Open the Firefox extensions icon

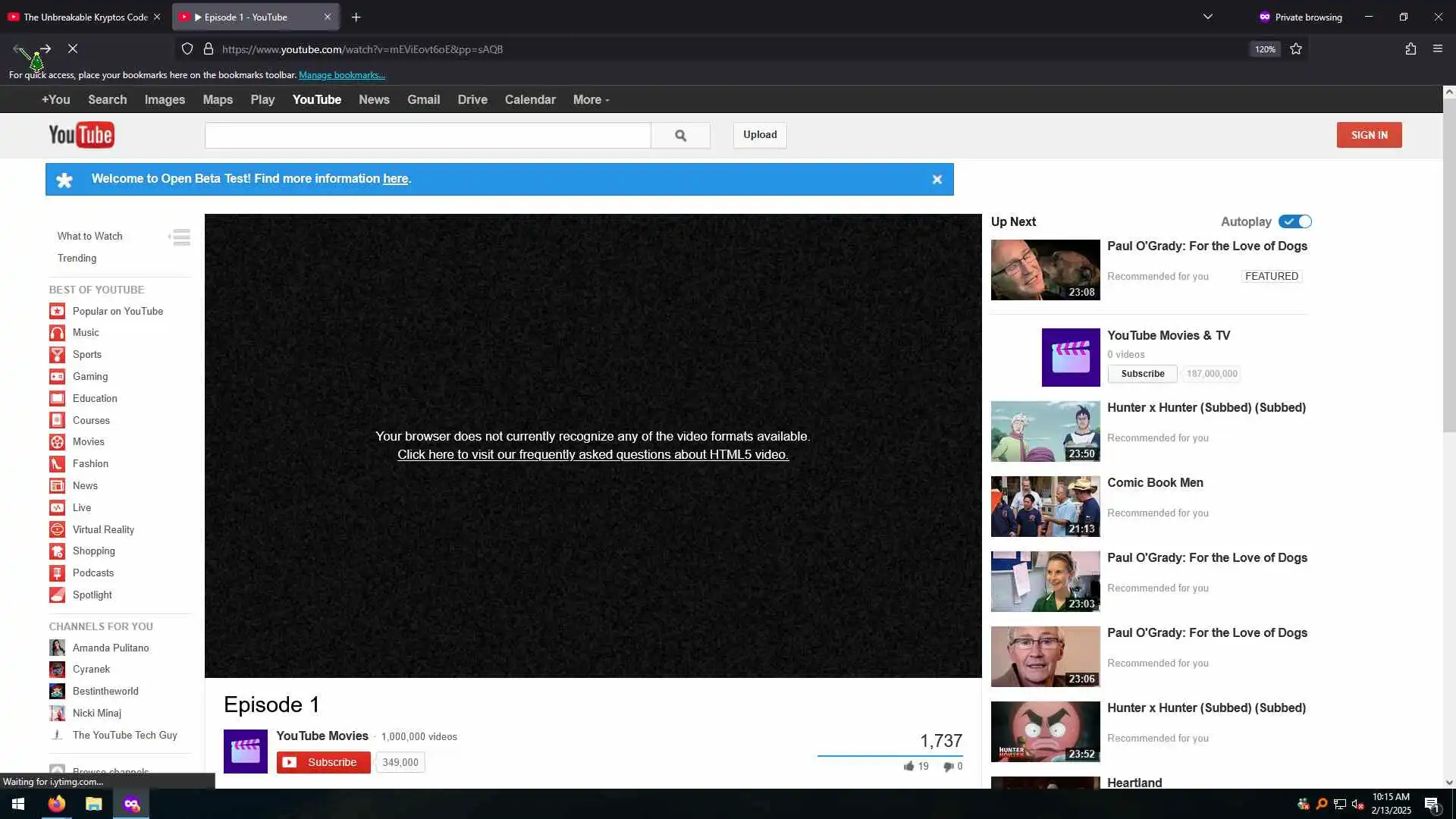[x=1410, y=49]
